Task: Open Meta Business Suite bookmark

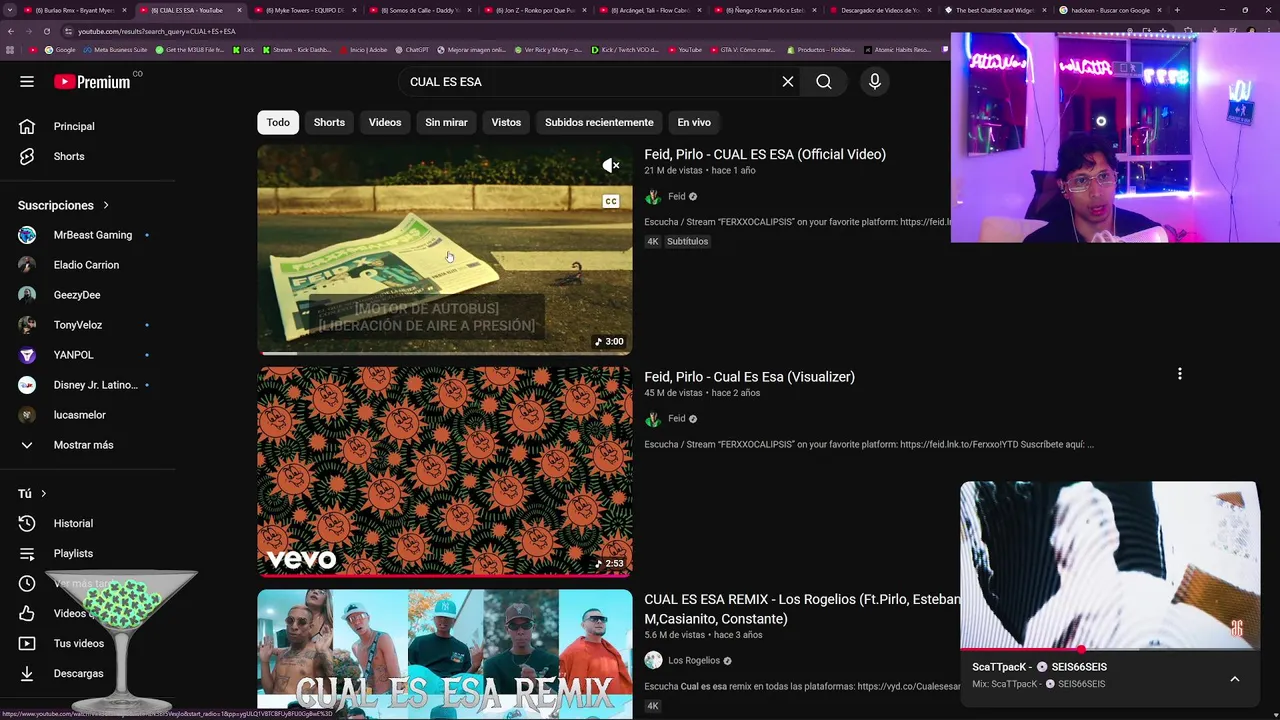Action: (x=116, y=50)
